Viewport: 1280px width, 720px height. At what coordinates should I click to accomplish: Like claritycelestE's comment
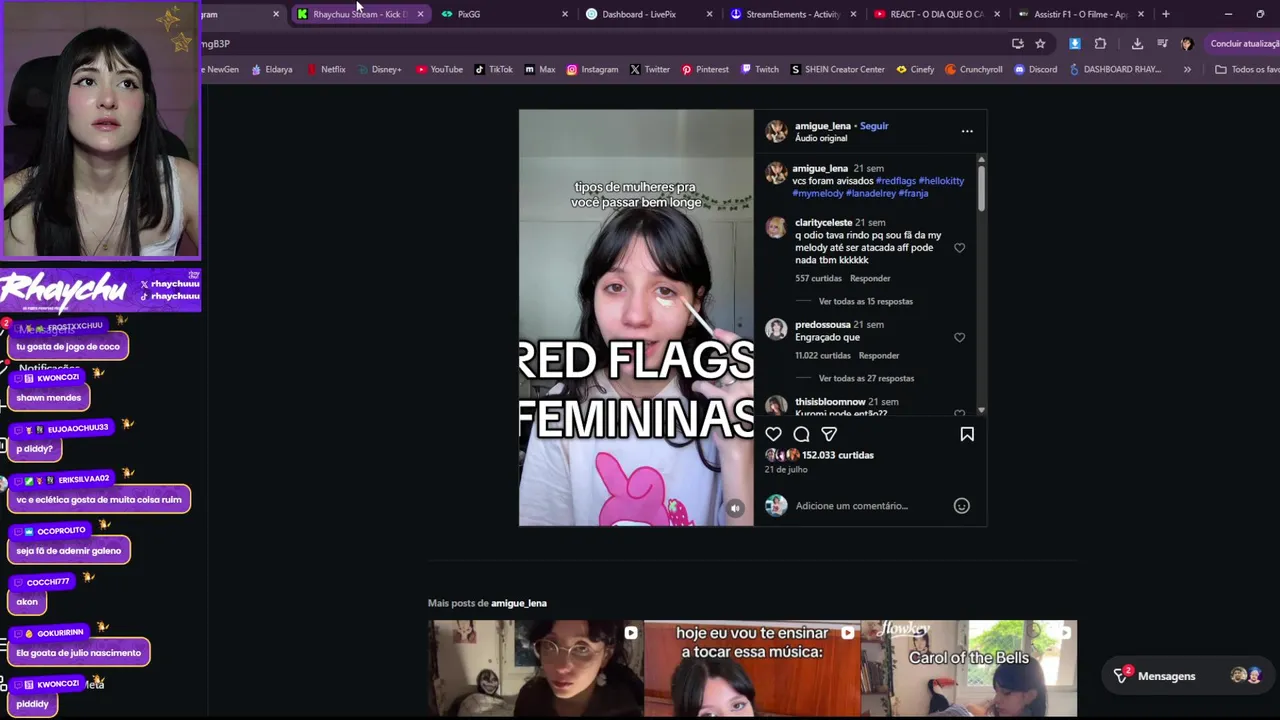point(959,248)
